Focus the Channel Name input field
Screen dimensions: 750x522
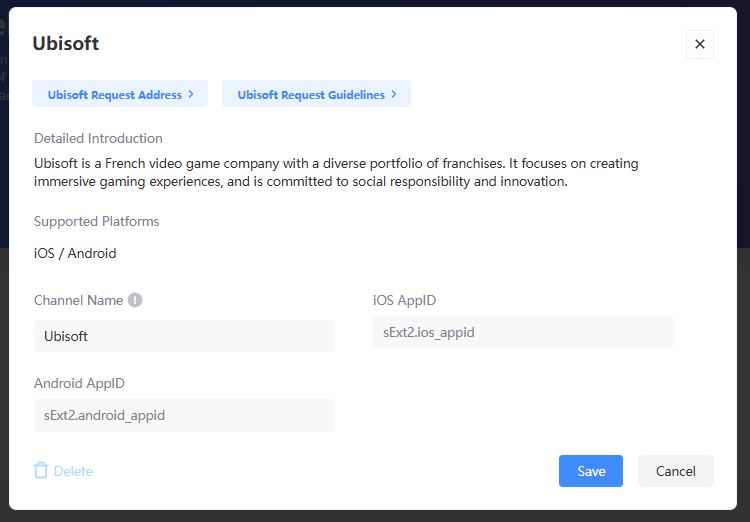point(184,336)
